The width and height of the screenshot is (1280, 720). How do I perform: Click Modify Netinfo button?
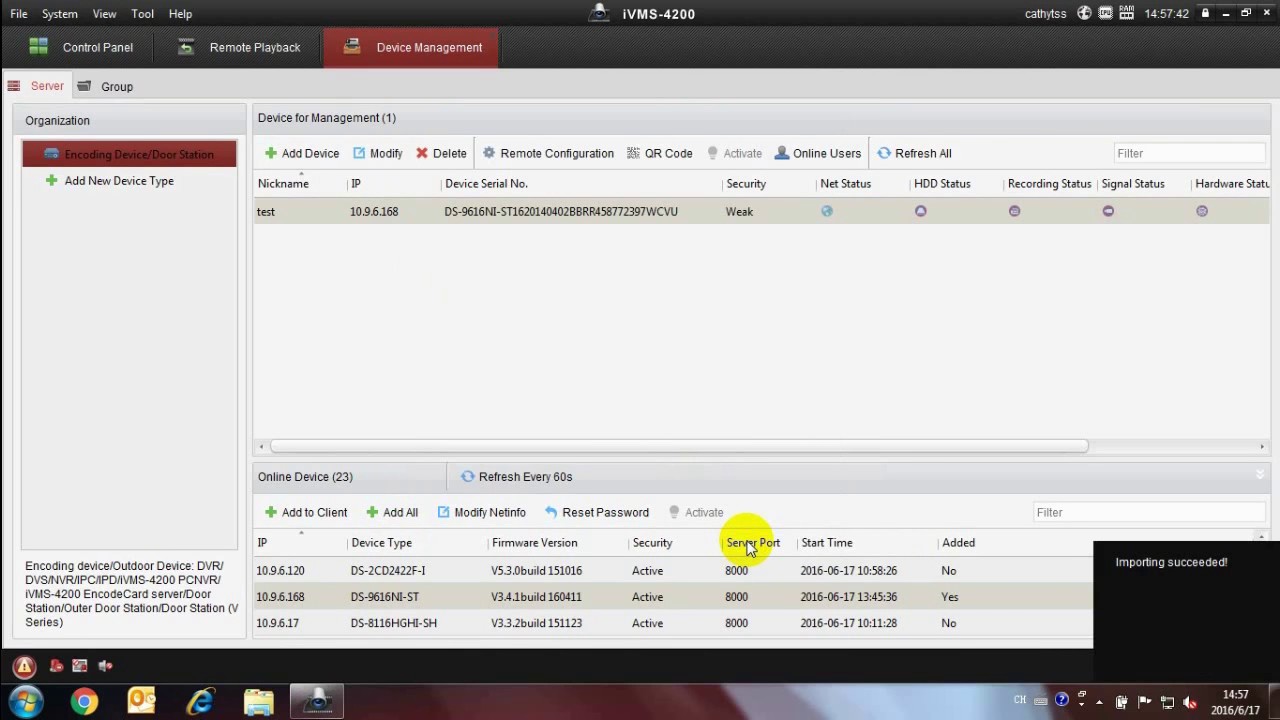click(x=481, y=512)
